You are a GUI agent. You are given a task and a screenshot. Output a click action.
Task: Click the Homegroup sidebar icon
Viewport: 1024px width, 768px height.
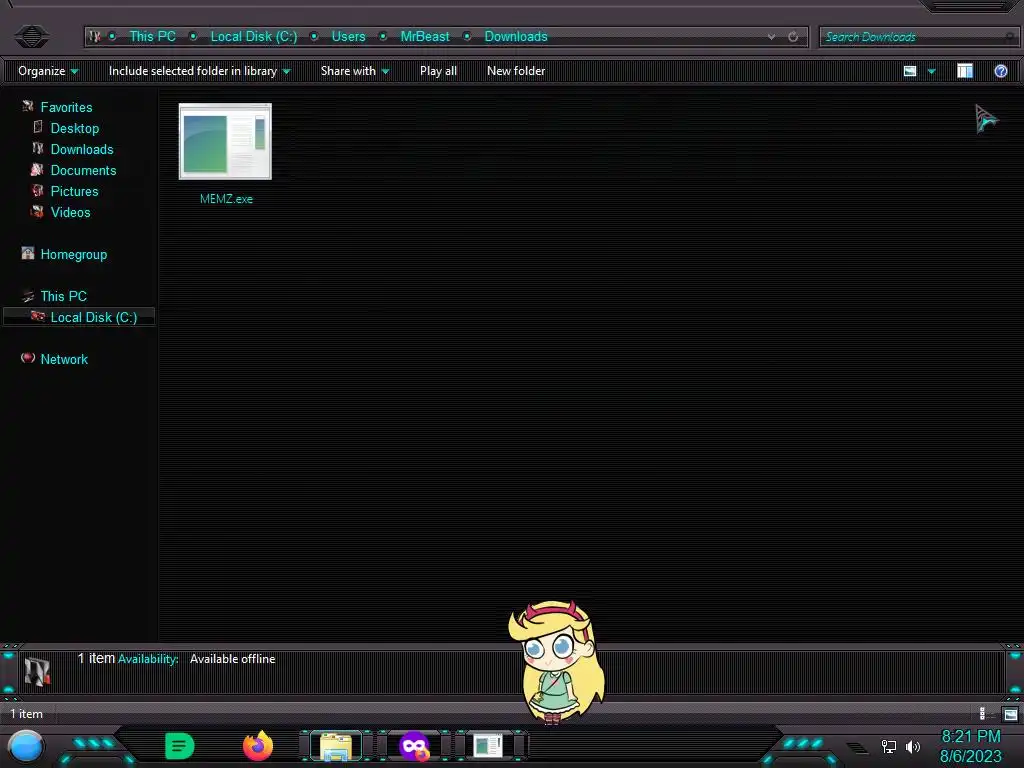[x=27, y=253]
